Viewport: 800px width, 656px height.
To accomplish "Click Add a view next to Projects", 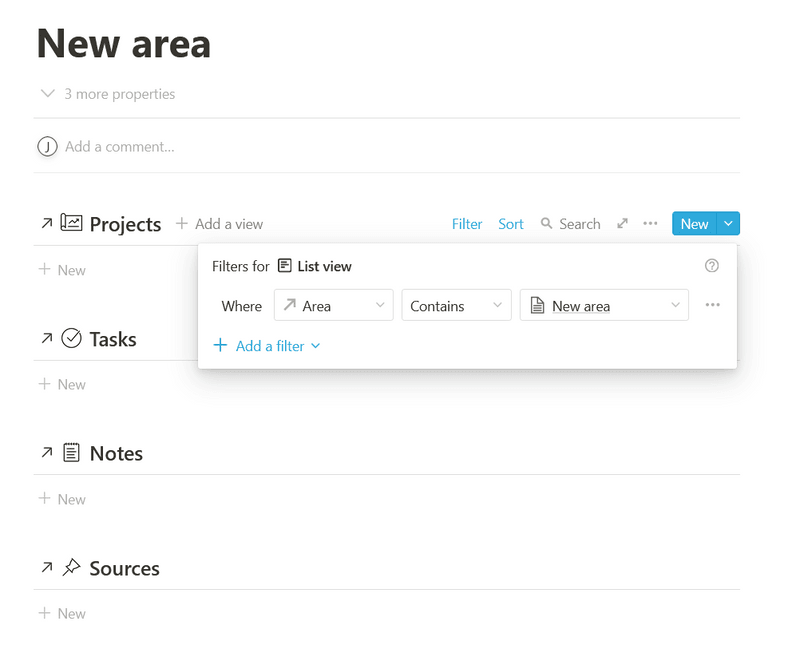I will point(220,224).
